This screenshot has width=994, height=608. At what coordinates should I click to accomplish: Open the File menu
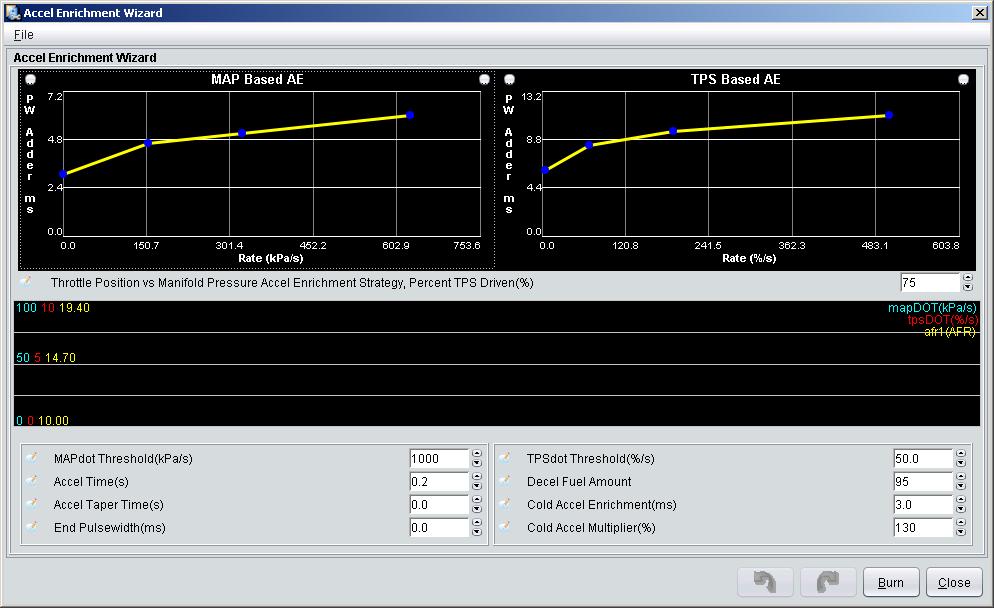24,35
